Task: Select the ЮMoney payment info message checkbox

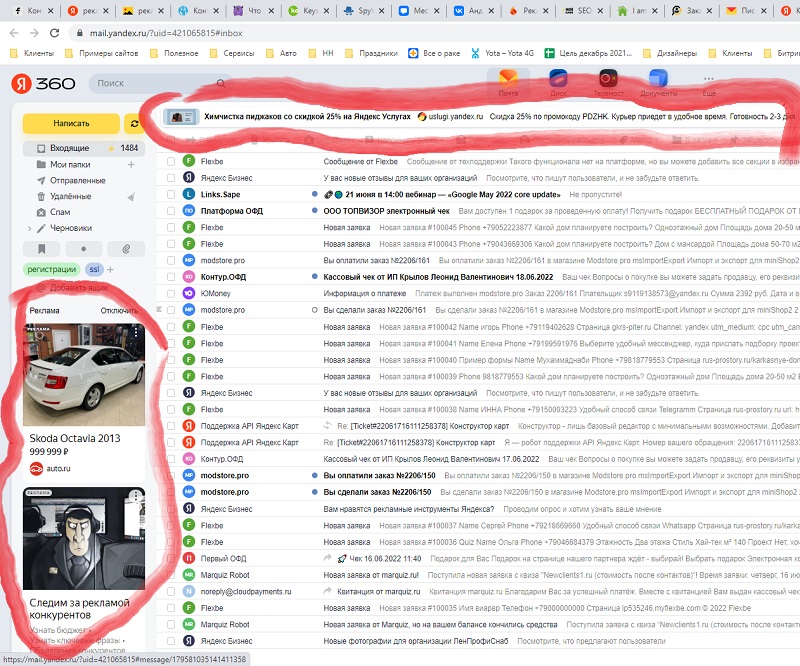Action: (x=171, y=293)
